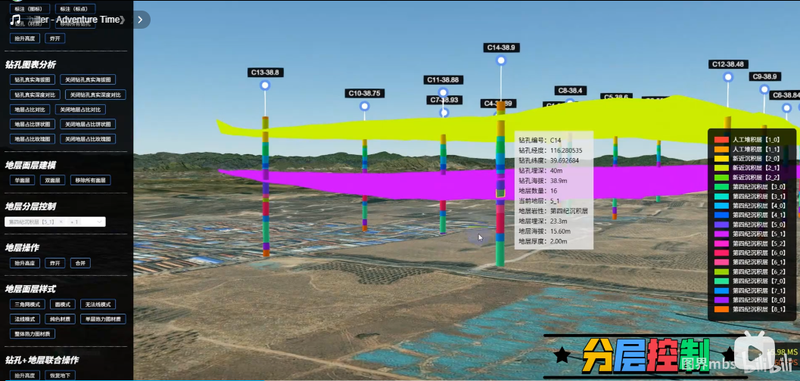Select the C13-38.8 borehole marker point
Image resolution: width=800 pixels, height=381 pixels.
(265, 85)
